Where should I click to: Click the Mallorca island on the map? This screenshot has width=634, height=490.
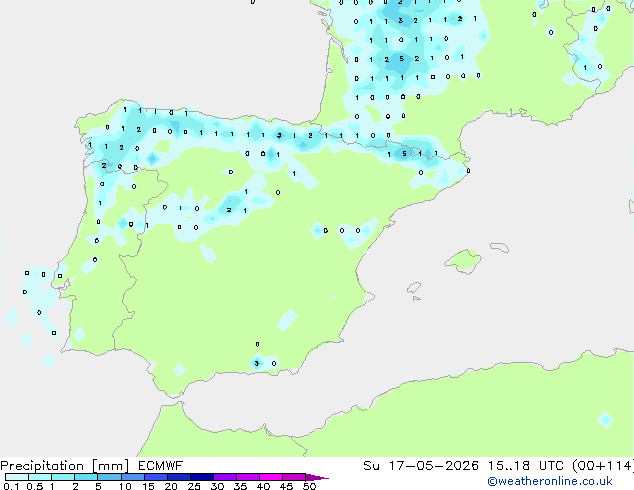pyautogui.click(x=463, y=262)
